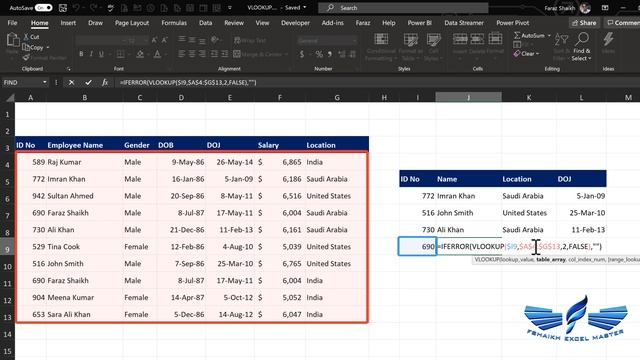The height and width of the screenshot is (360, 640).
Task: Customize Quick Access Toolbar dropdown arrow
Action: click(x=230, y=8)
